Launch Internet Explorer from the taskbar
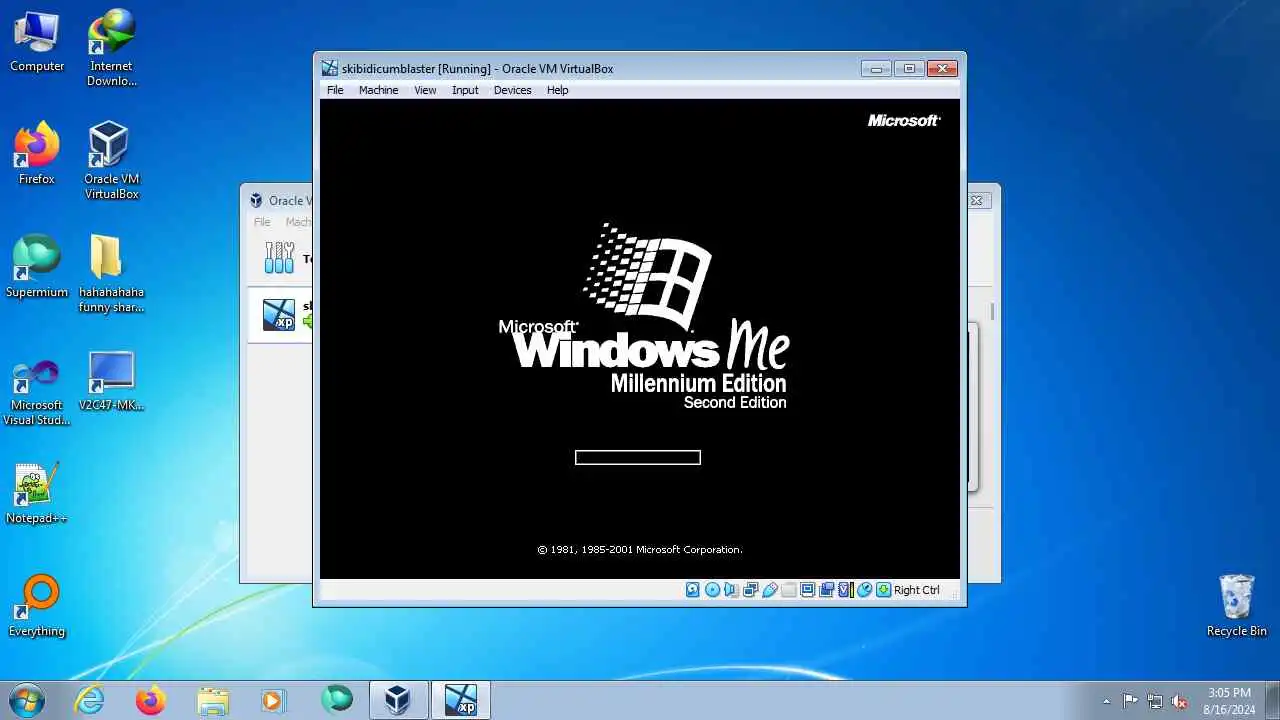The width and height of the screenshot is (1280, 720). [90, 700]
